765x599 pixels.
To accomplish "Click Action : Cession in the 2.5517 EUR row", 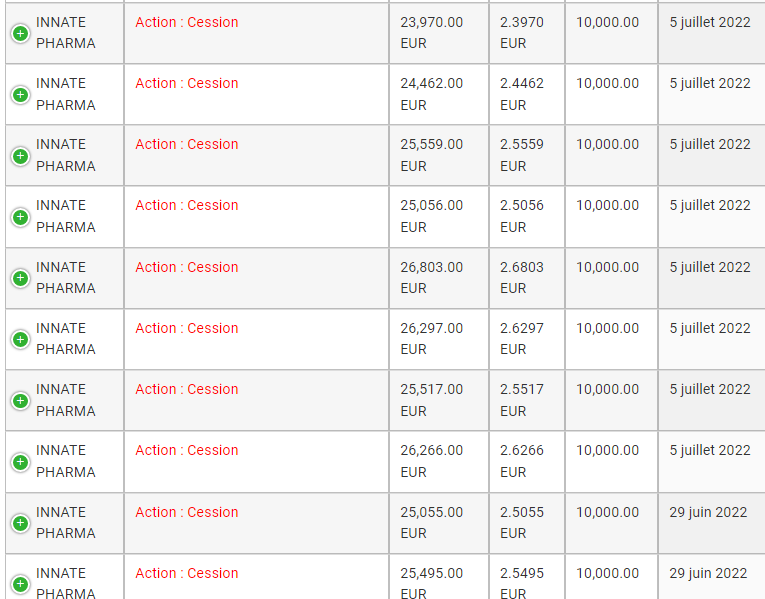I will click(x=187, y=389).
